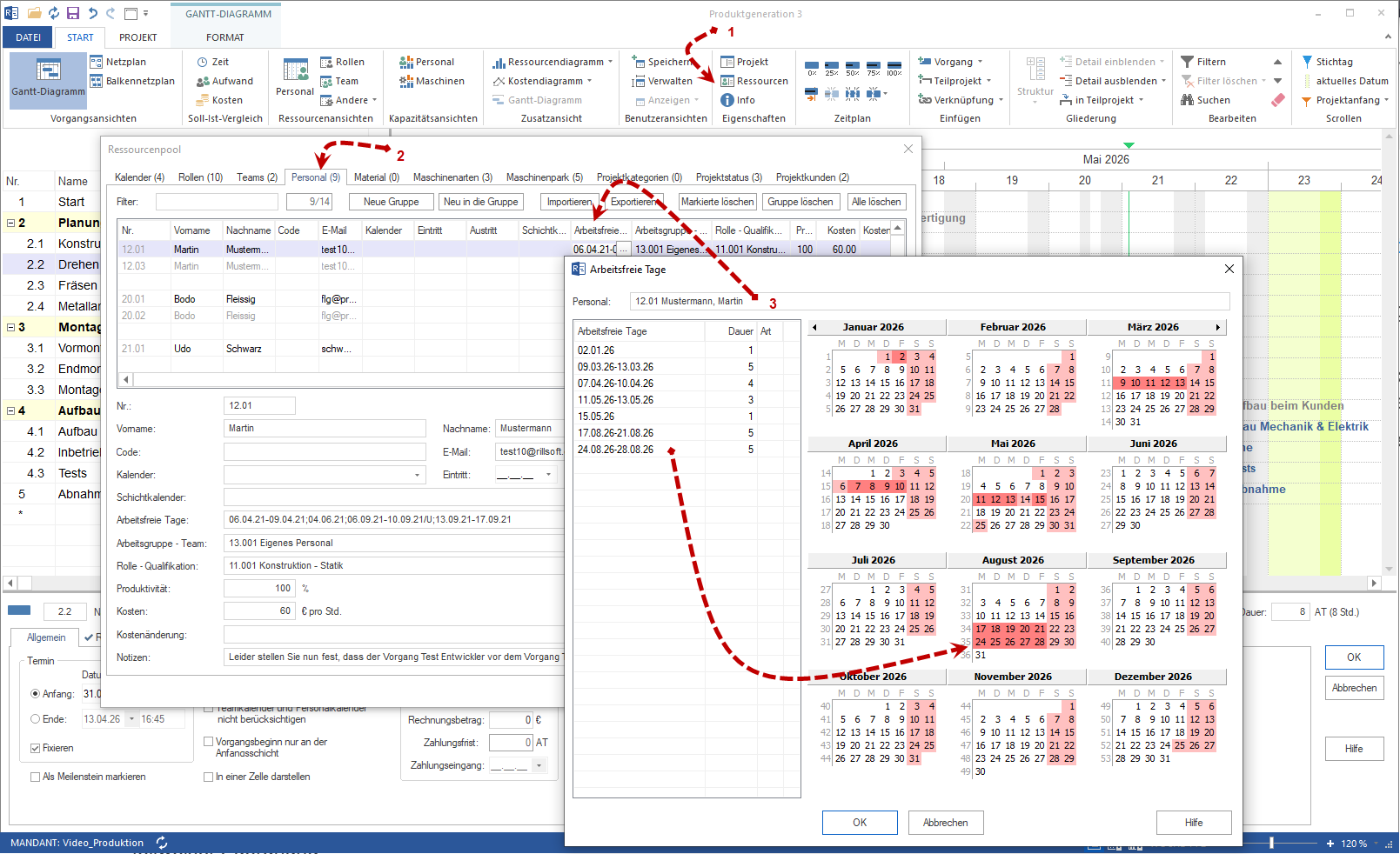Select the Ende radio button
This screenshot has height=854, width=1400.
(35, 719)
